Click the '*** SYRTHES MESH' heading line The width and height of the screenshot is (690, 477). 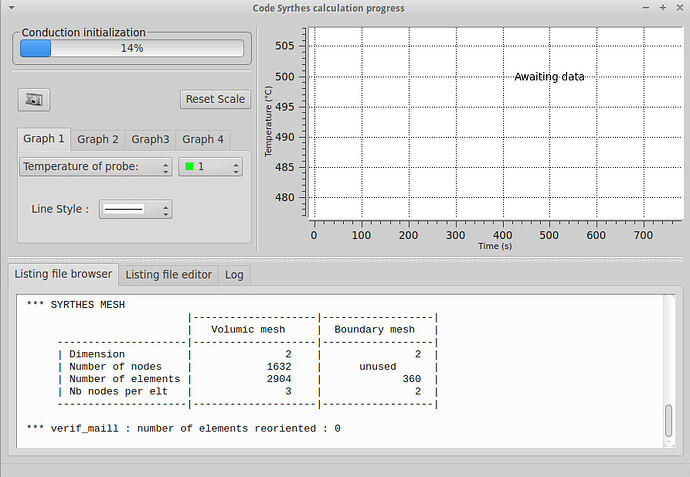pos(75,305)
